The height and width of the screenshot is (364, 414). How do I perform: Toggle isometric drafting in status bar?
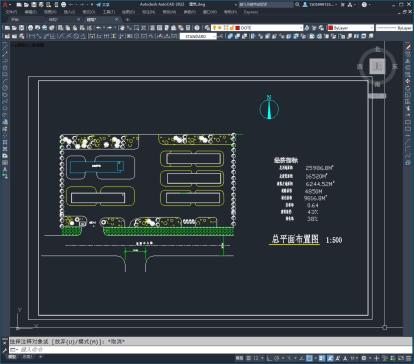click(x=289, y=358)
